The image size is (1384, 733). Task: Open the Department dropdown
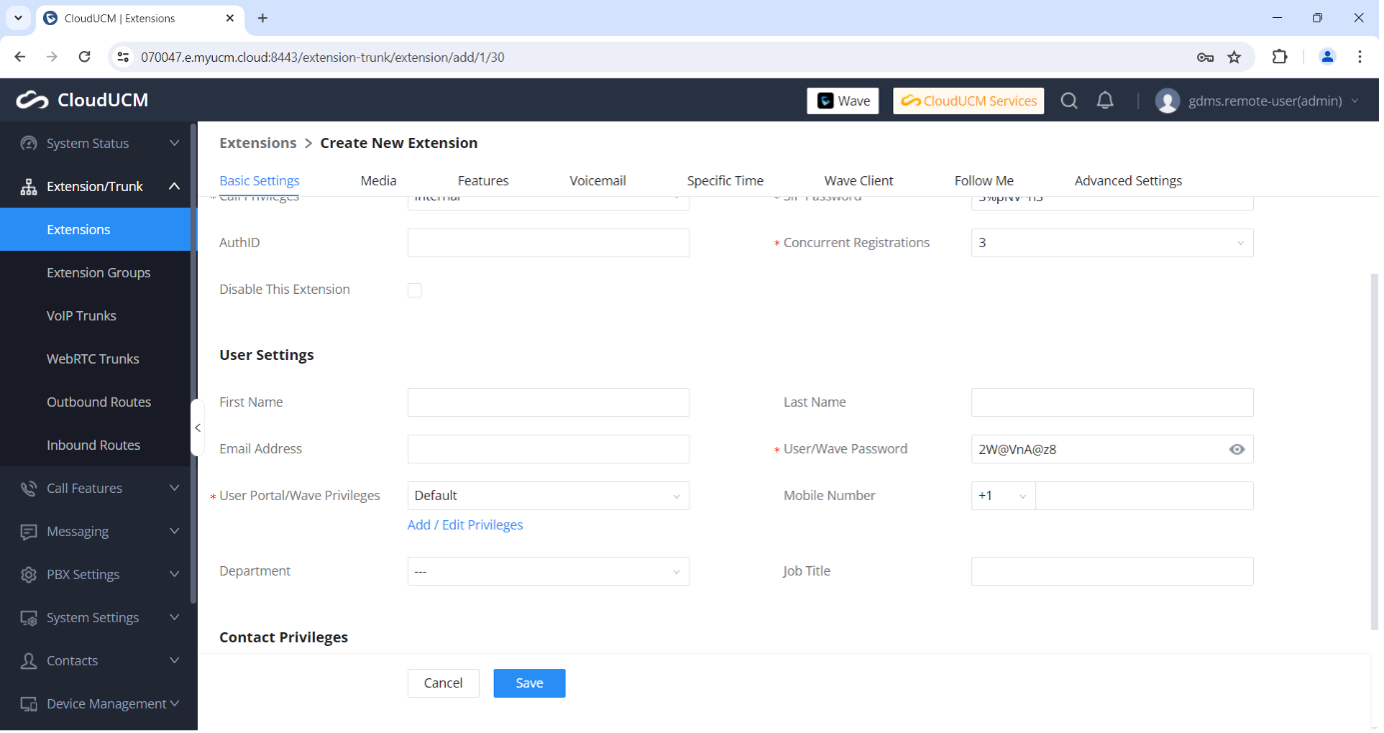click(548, 572)
